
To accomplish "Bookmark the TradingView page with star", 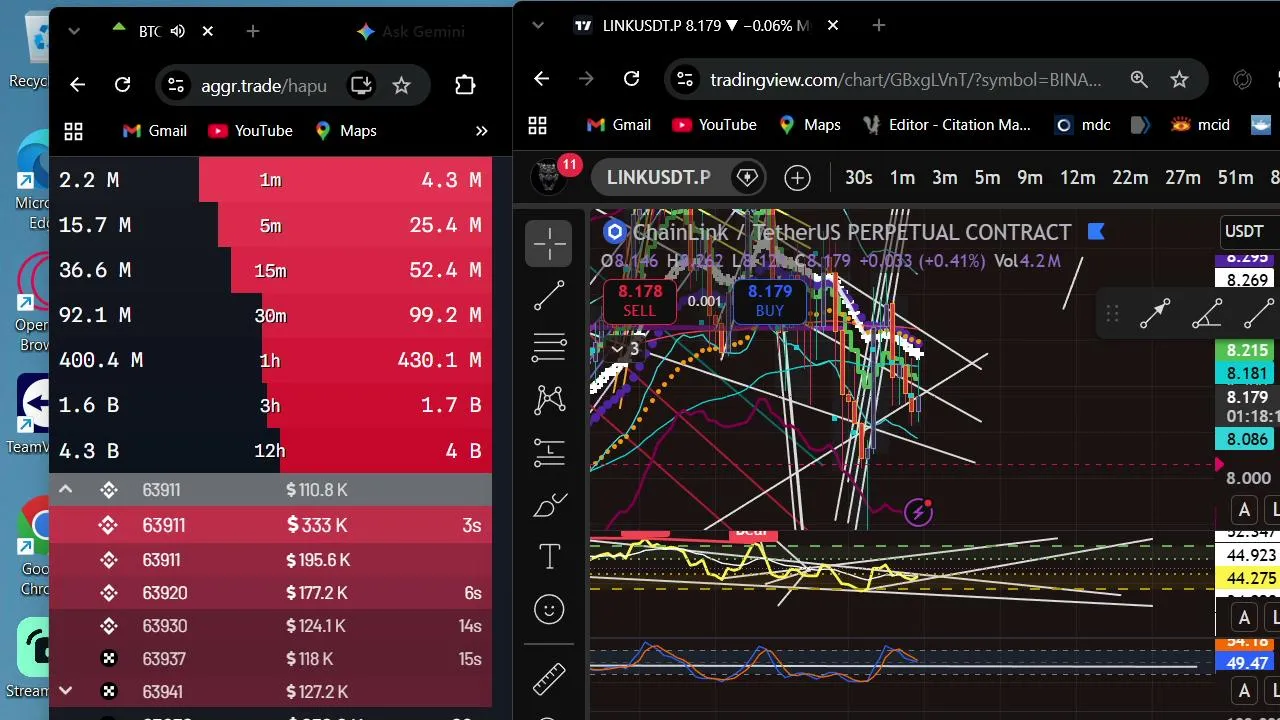I will [1179, 79].
